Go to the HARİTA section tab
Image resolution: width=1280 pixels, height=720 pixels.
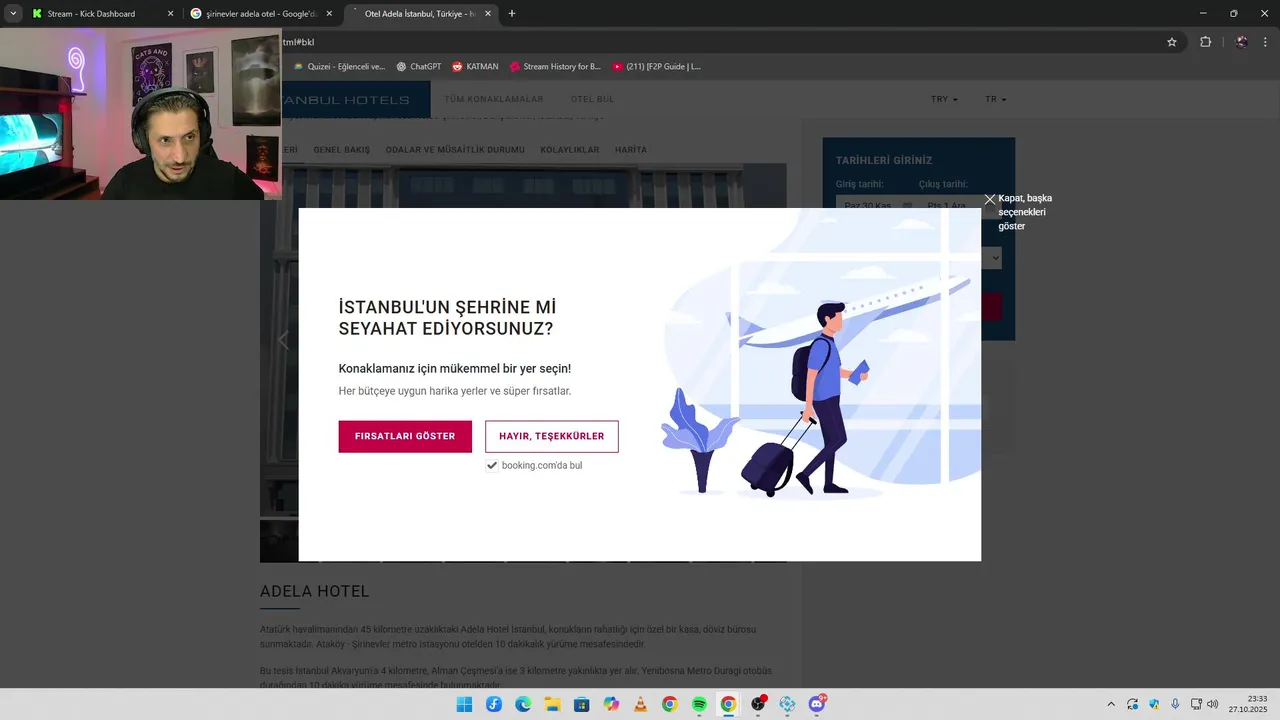[631, 150]
